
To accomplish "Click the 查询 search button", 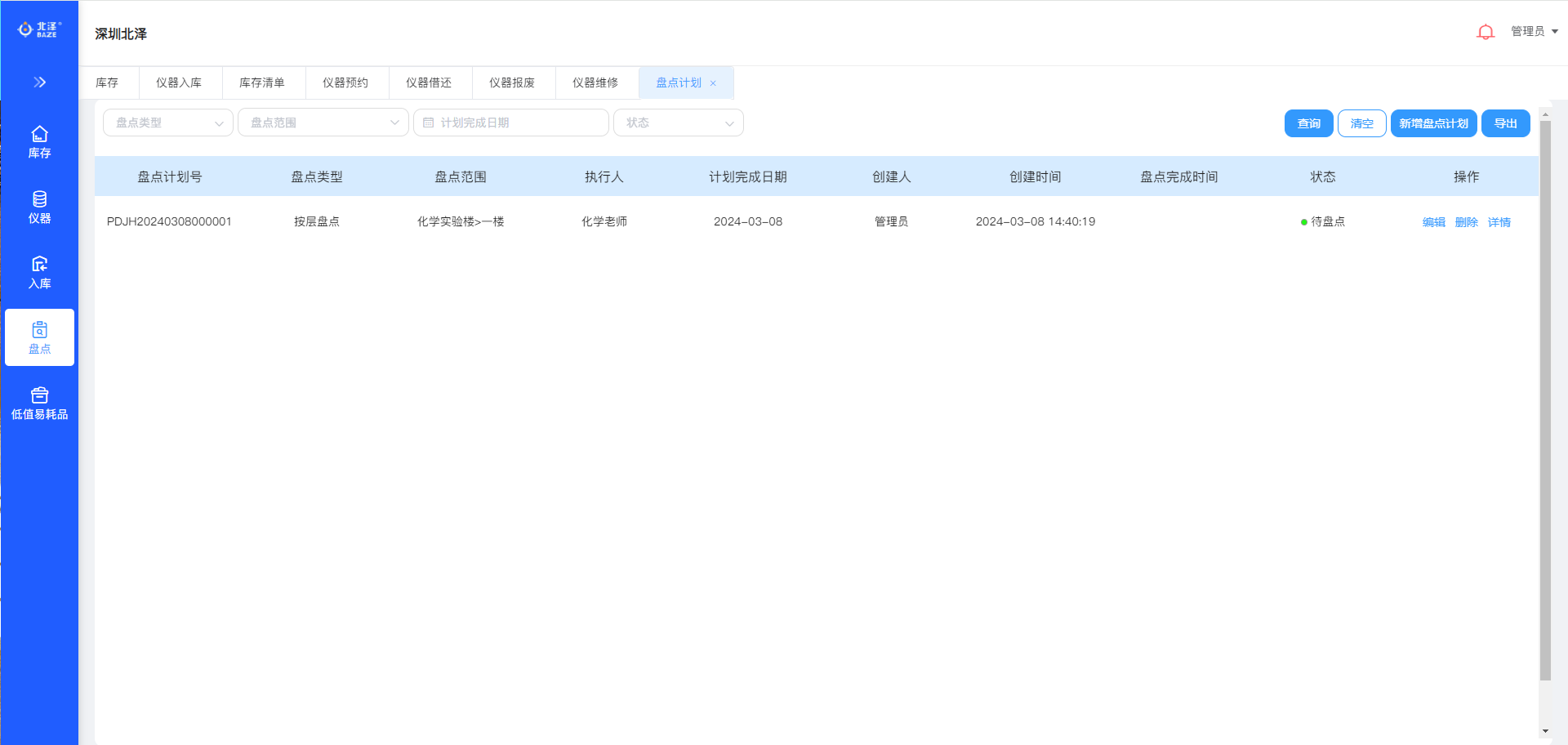I will pyautogui.click(x=1308, y=123).
